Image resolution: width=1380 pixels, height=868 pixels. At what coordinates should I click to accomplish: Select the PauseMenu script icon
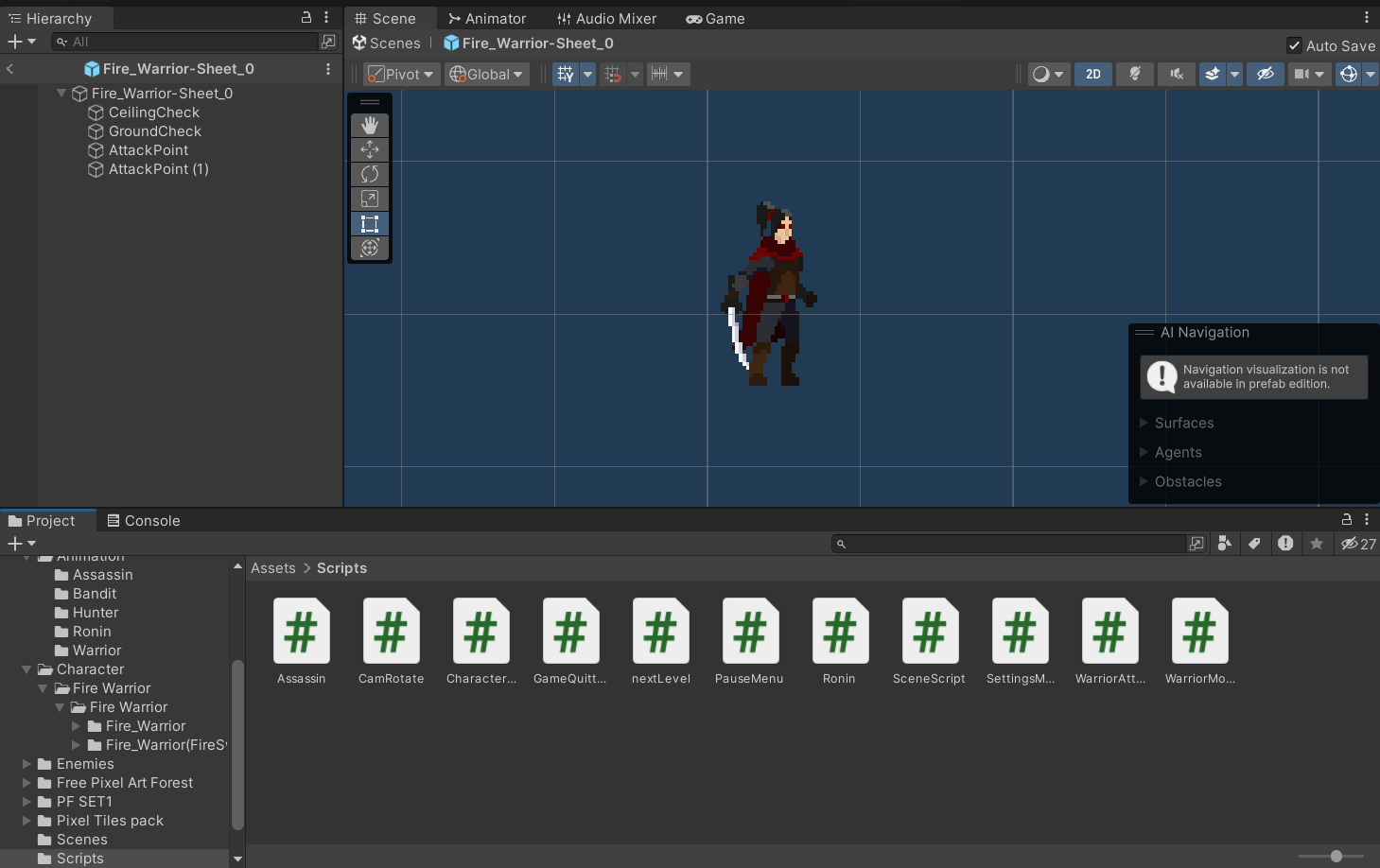pyautogui.click(x=751, y=631)
